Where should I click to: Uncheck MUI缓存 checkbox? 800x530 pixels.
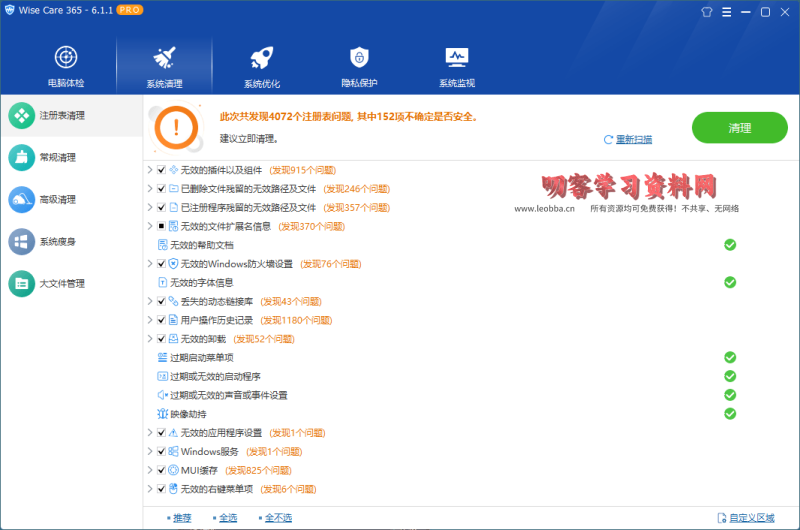click(x=161, y=470)
